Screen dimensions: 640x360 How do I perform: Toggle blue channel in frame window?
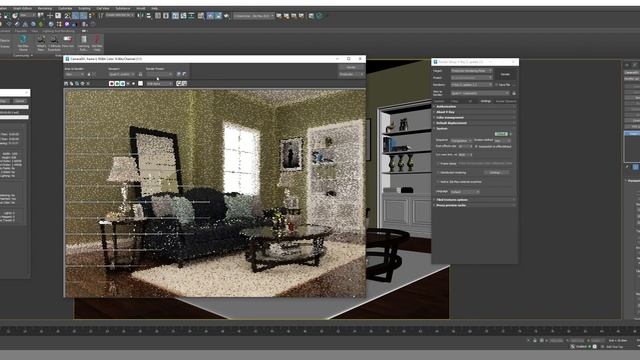[122, 83]
